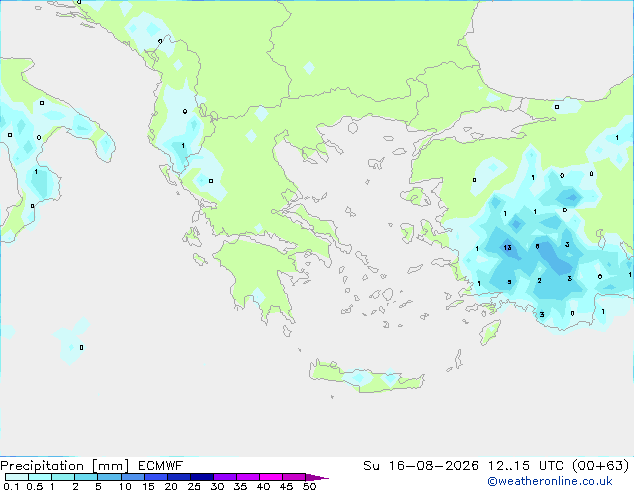The height and width of the screenshot is (490, 634).
Task: Open the weatheronline.co.uk copyright link
Action: (550, 482)
